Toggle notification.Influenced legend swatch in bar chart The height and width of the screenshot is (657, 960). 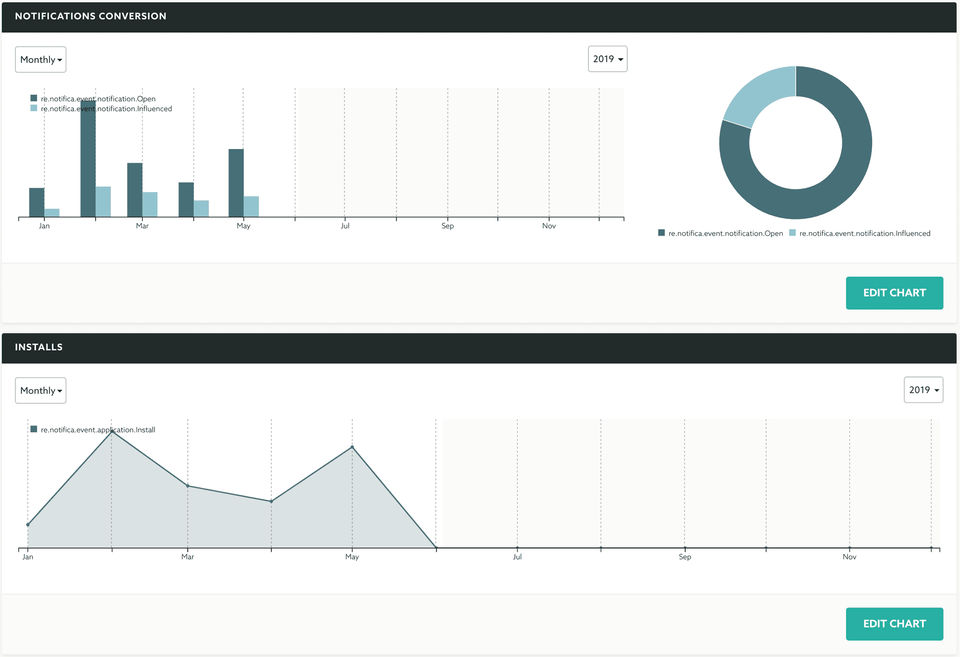point(34,108)
